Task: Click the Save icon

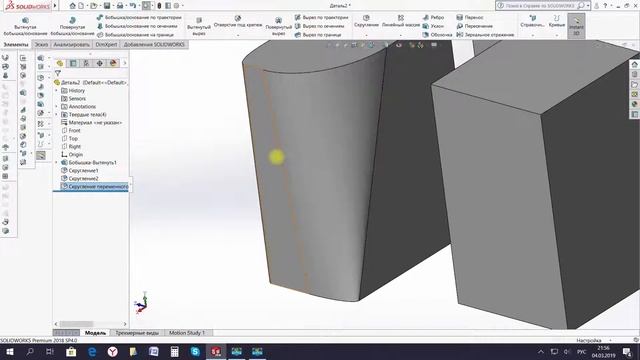Action: point(107,6)
